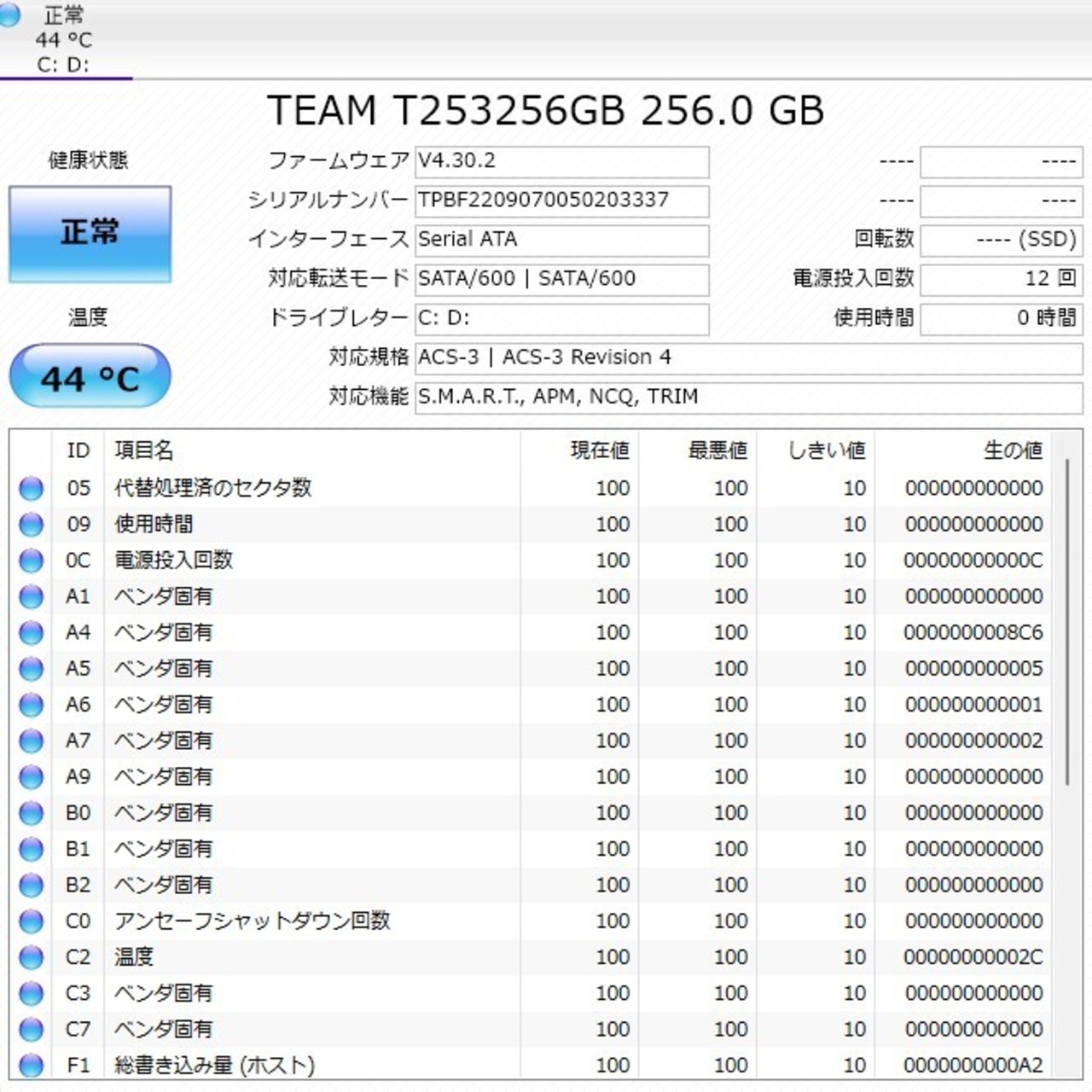The height and width of the screenshot is (1092, 1092).
Task: Click status icon of unsafe shutdown row C0
Action: point(31,921)
